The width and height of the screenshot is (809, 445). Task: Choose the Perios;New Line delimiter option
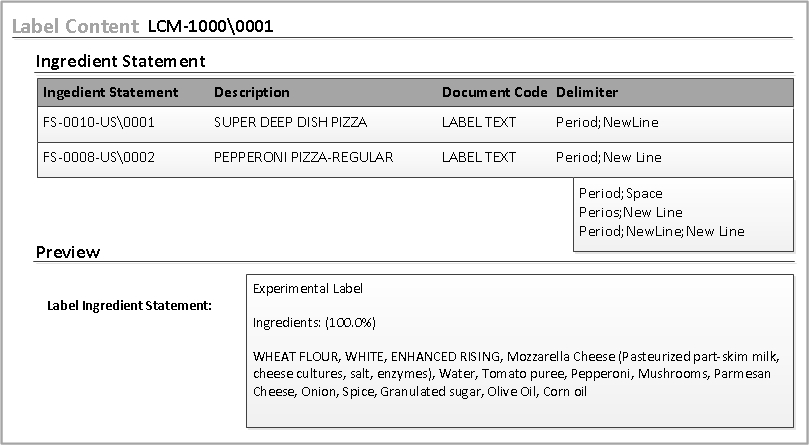(x=630, y=212)
